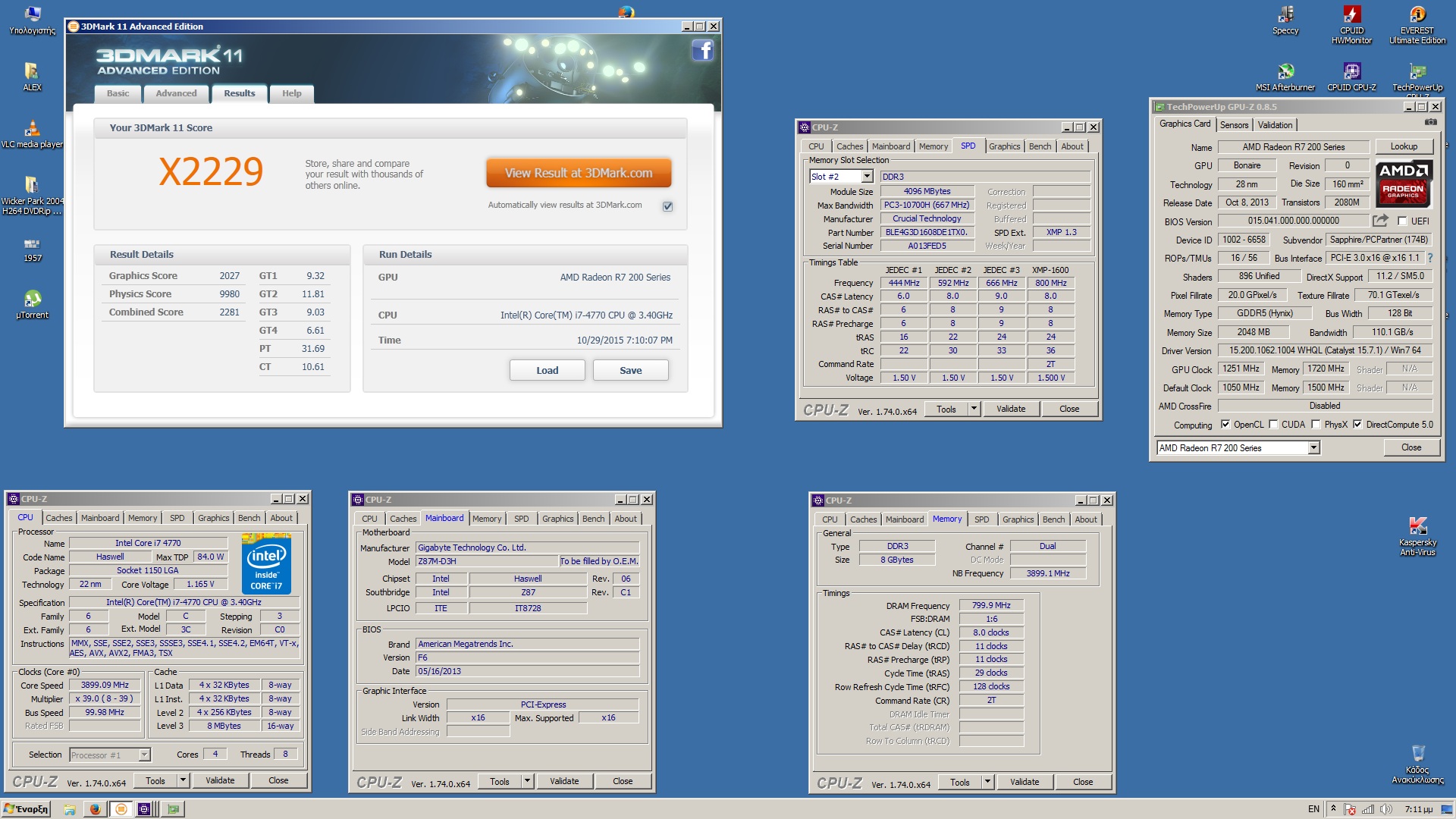Expand Tools arrow in the CPU-Z Mainboard window

(x=527, y=782)
